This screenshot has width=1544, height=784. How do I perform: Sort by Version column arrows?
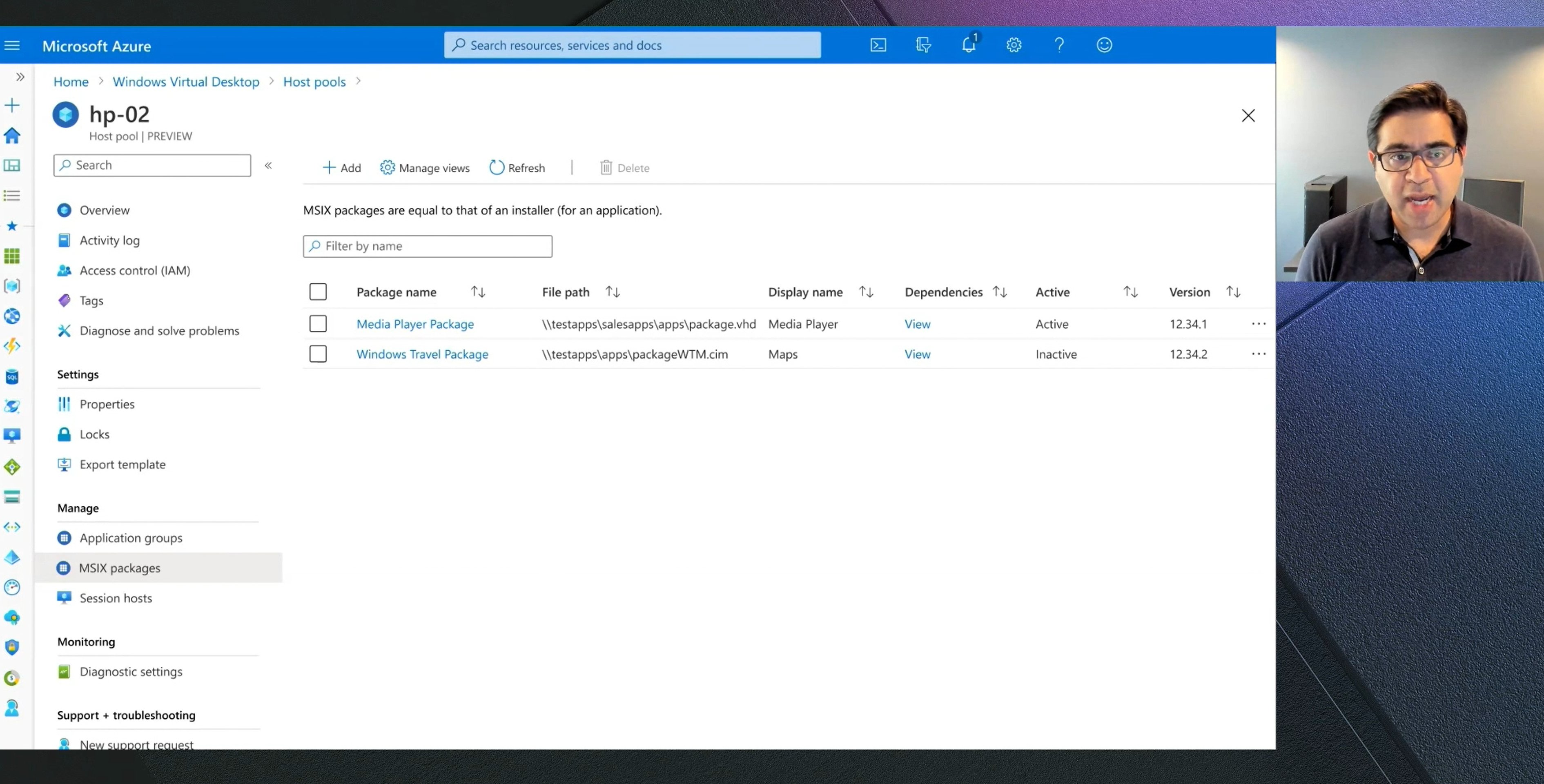[x=1233, y=292]
